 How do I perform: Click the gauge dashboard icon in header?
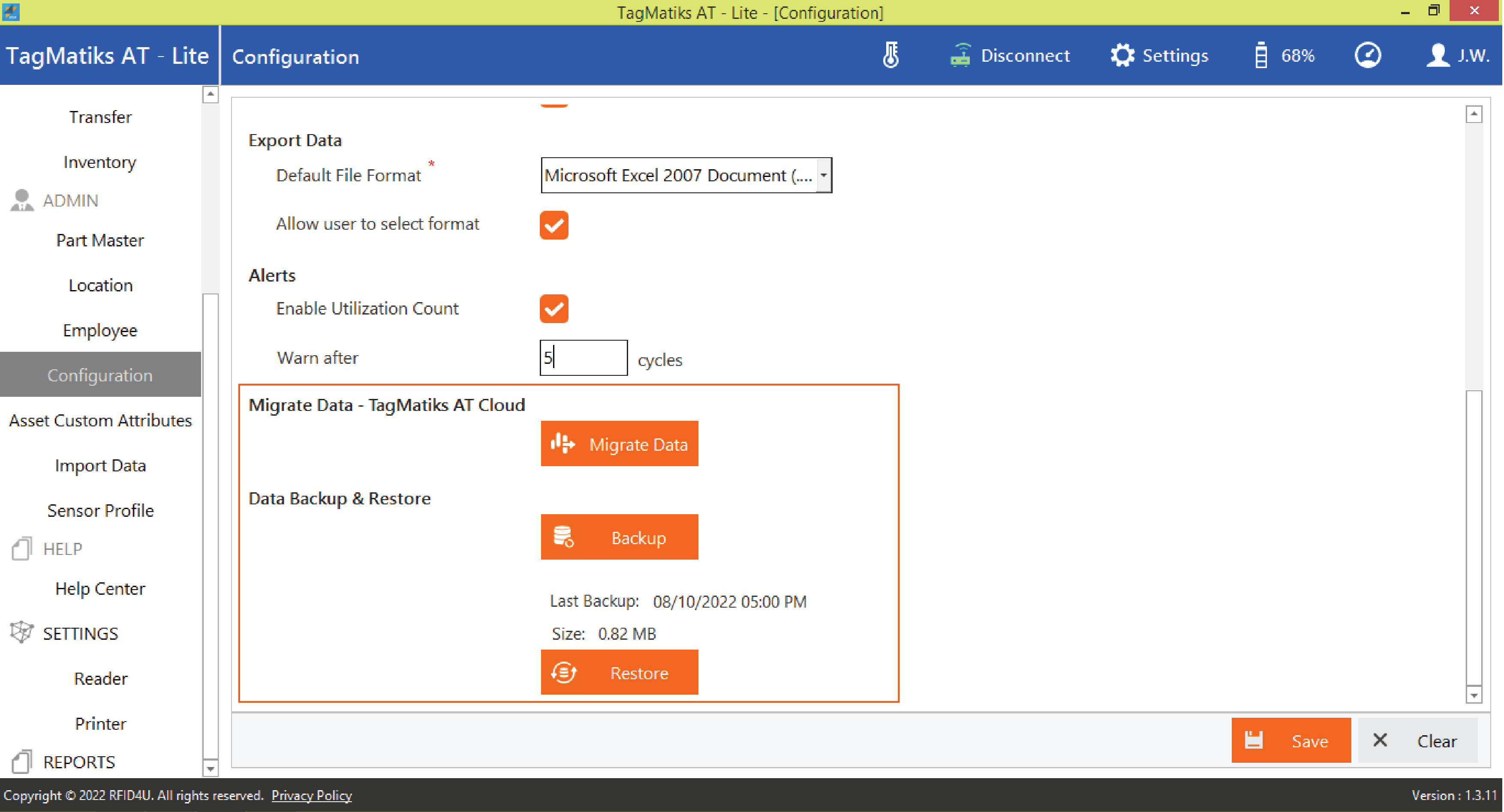coord(1367,55)
